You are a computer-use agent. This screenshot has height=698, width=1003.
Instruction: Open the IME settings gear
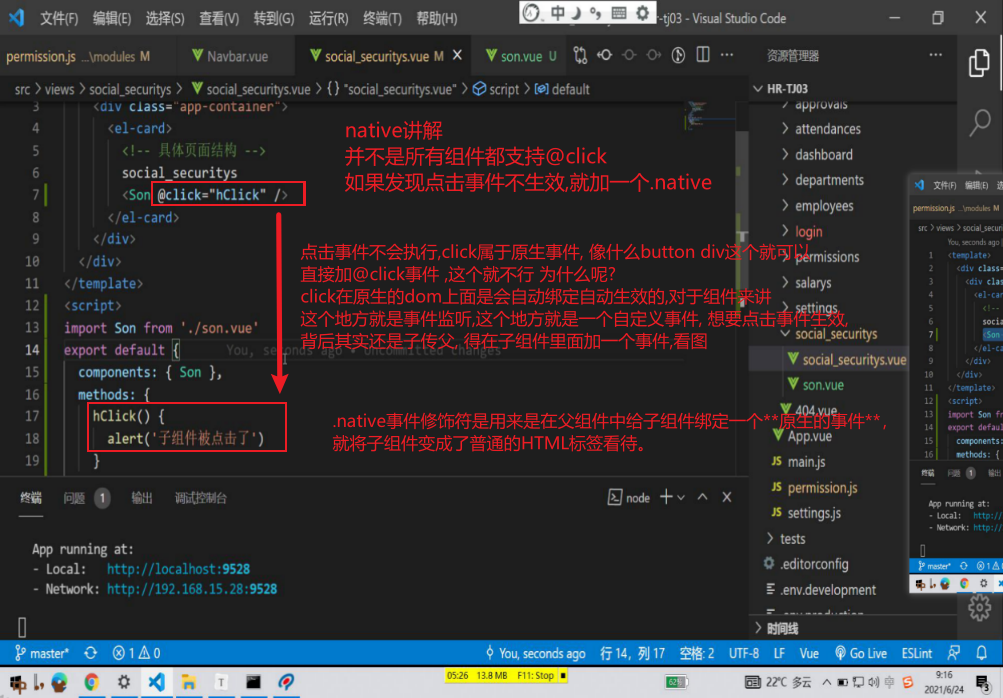click(642, 13)
